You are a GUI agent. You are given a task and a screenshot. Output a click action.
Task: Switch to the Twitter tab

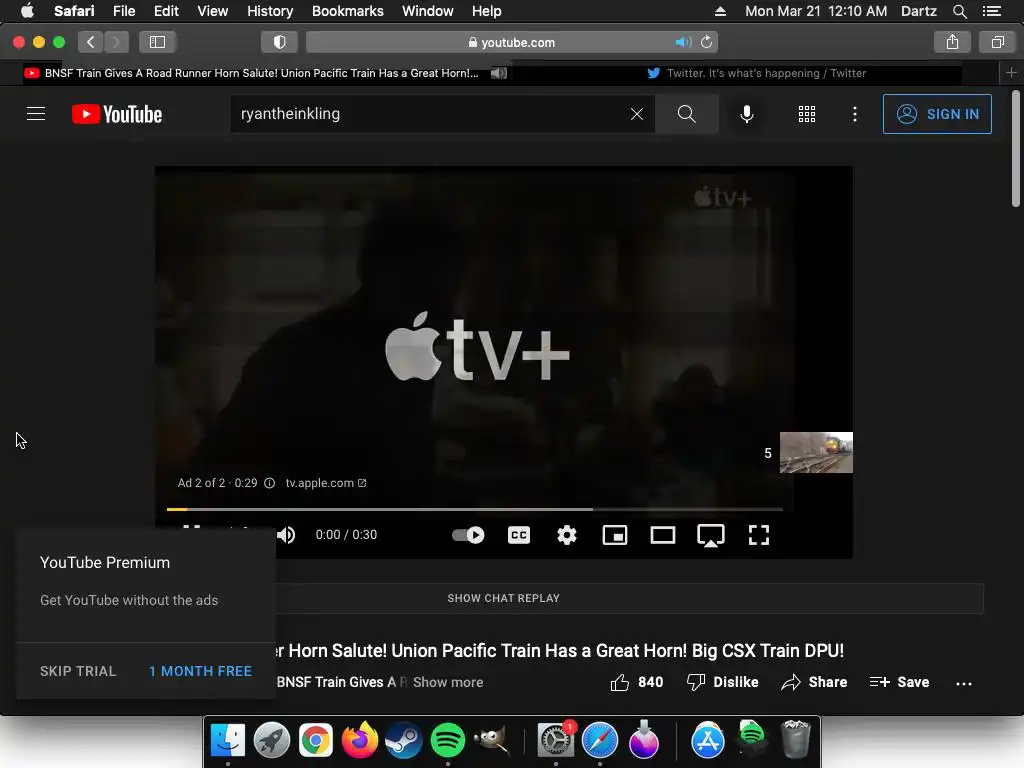pyautogui.click(x=757, y=73)
